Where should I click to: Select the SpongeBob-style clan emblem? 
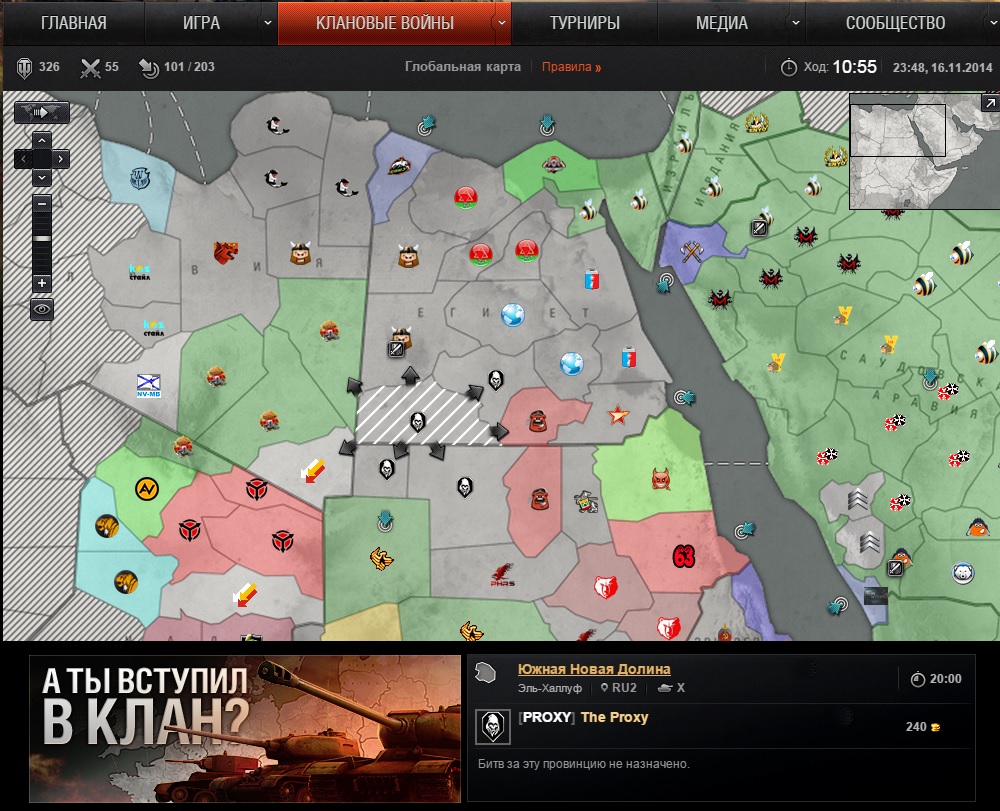pos(585,502)
